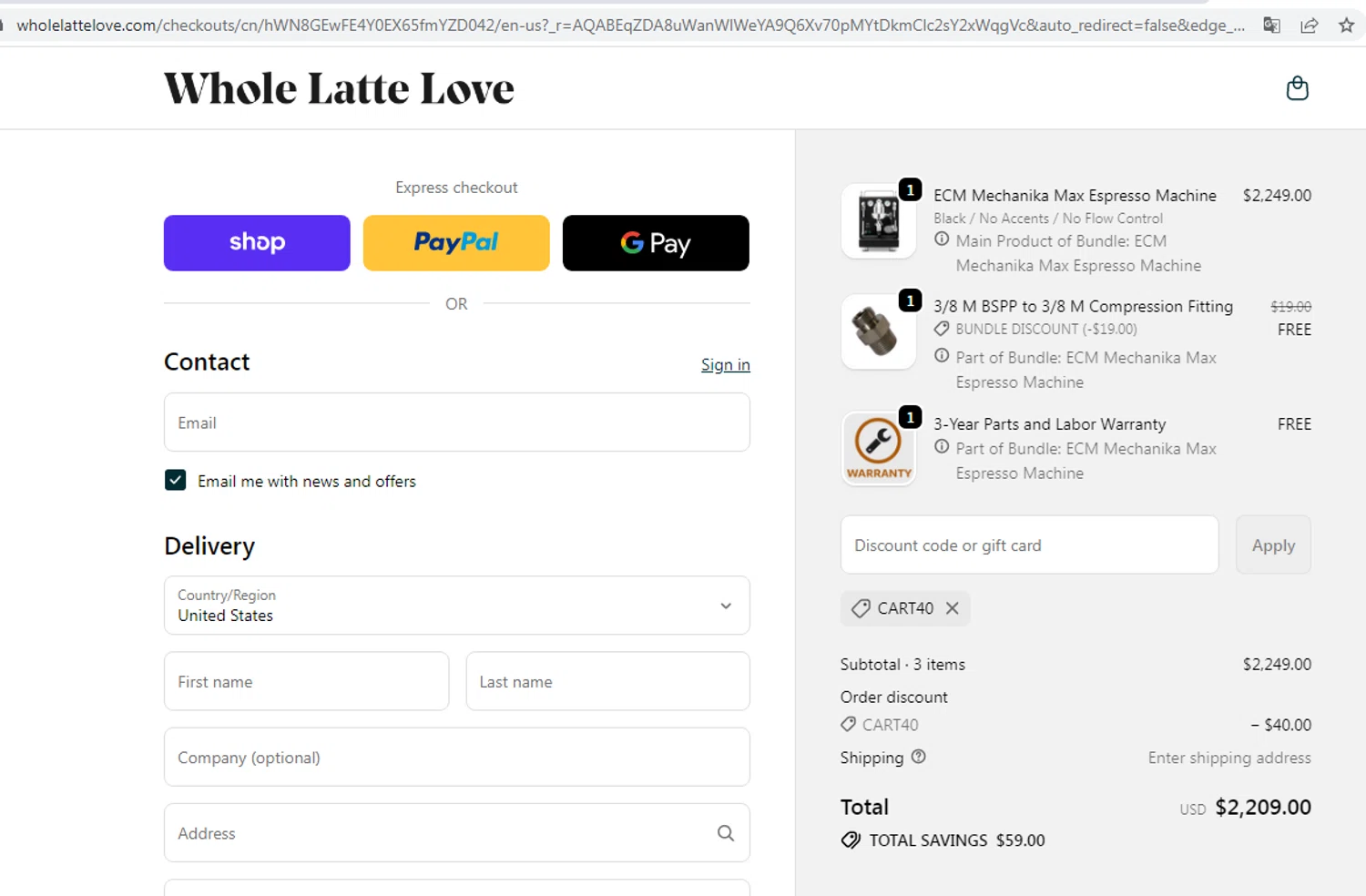The image size is (1366, 896).
Task: Click the Address input field
Action: pos(457,832)
